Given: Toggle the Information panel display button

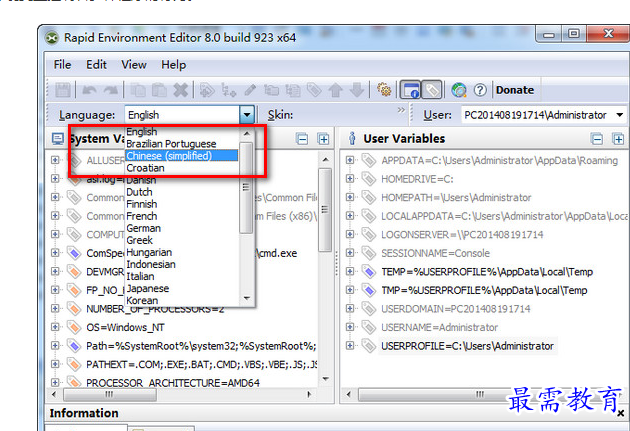Looking at the screenshot, I should [410, 90].
